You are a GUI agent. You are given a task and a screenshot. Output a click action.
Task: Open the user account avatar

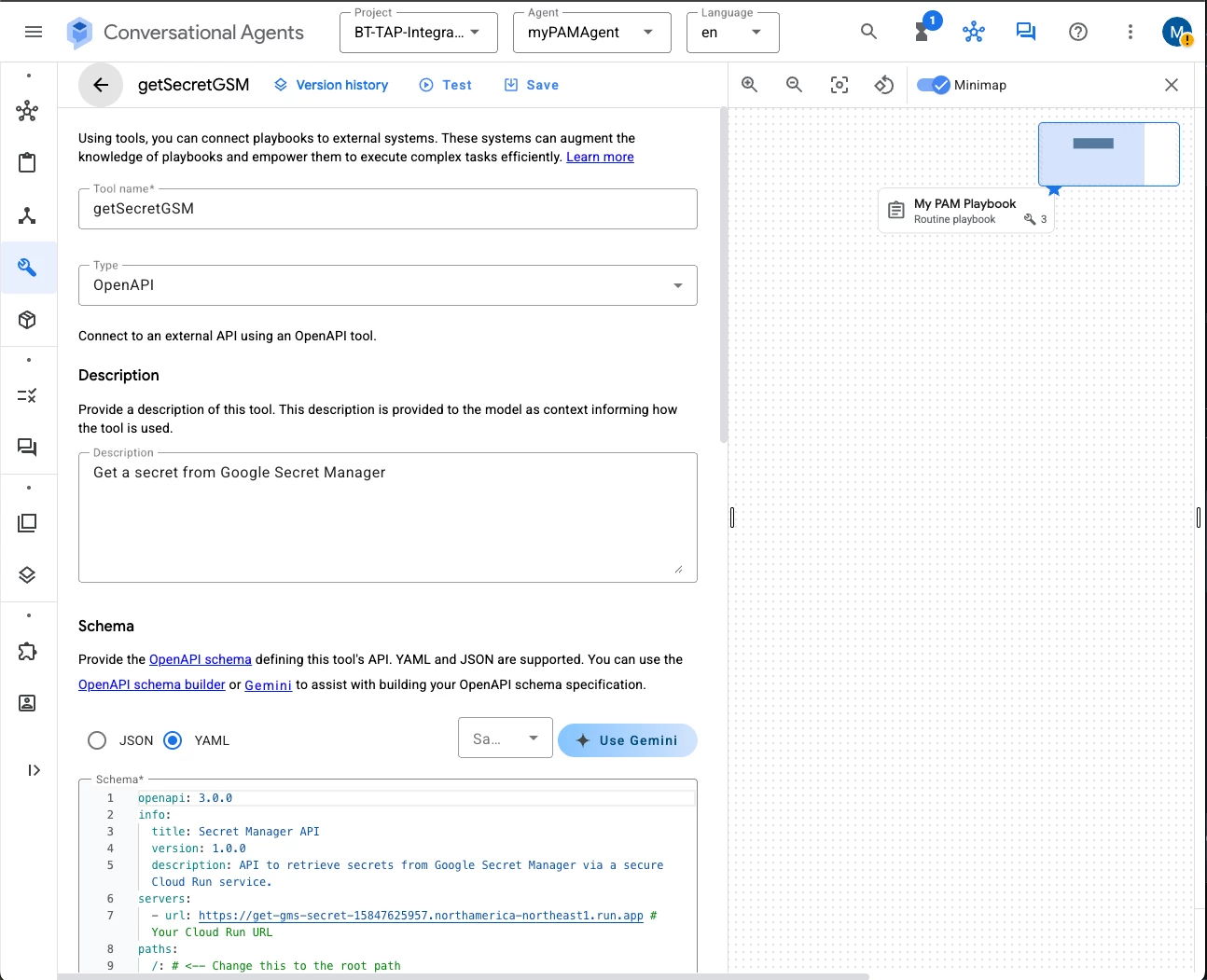1177,32
